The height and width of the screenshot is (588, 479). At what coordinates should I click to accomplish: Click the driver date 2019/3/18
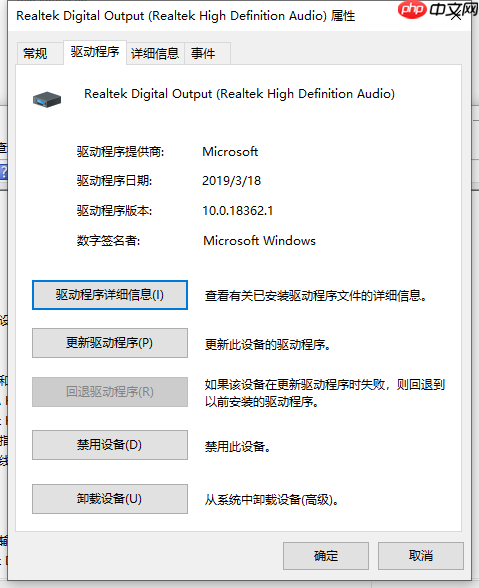[x=231, y=181]
